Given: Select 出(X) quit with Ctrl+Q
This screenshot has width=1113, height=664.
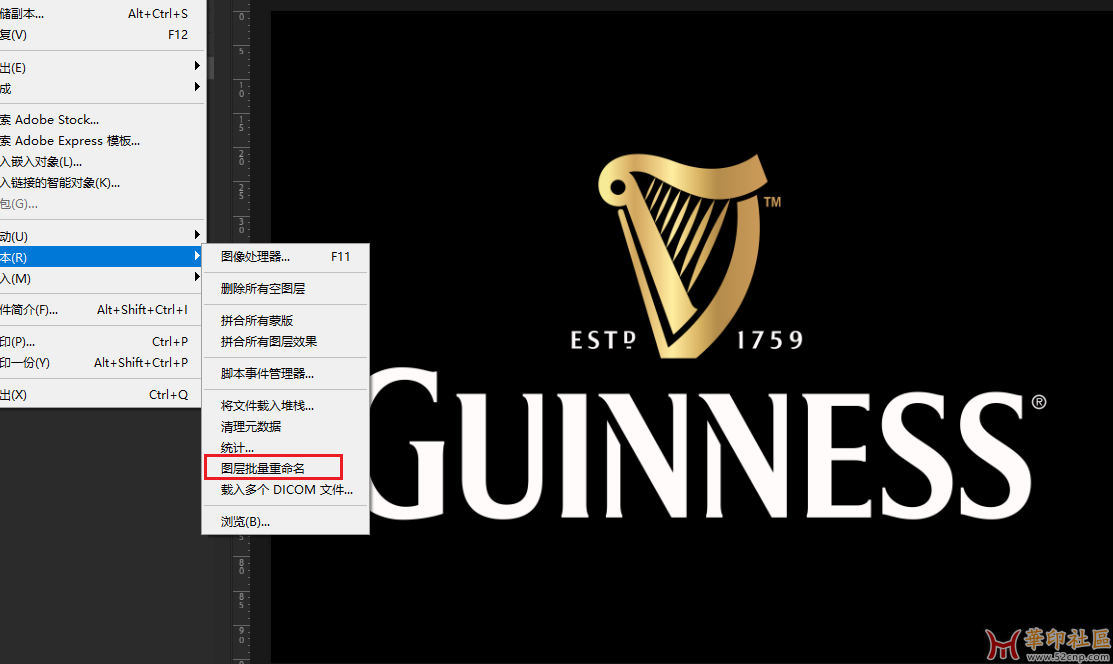Looking at the screenshot, I should [x=102, y=394].
